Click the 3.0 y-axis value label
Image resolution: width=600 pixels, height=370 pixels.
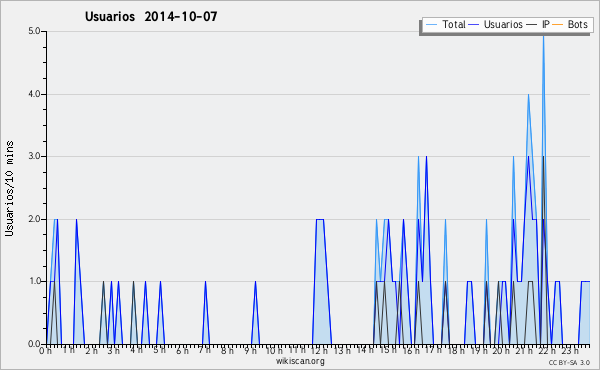[34, 156]
